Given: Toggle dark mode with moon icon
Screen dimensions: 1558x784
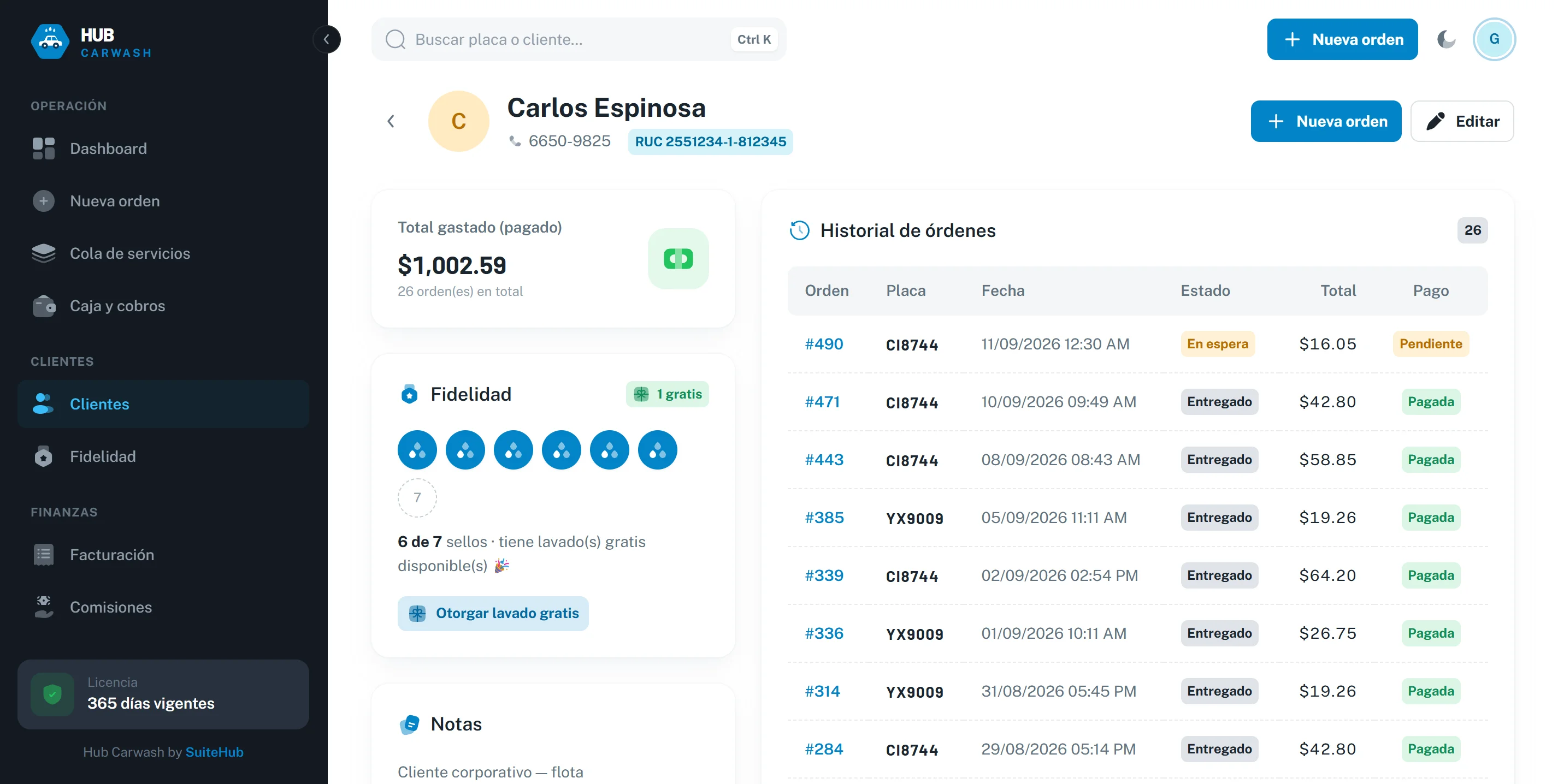Looking at the screenshot, I should pos(1446,39).
